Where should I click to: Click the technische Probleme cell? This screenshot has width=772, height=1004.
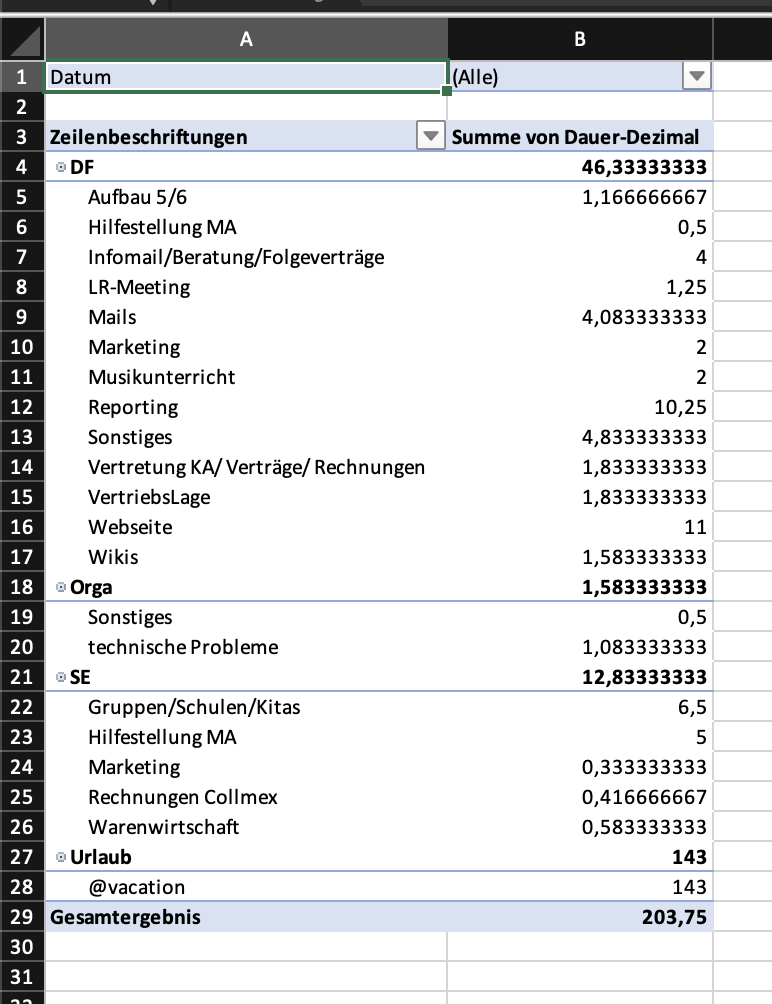click(x=183, y=647)
